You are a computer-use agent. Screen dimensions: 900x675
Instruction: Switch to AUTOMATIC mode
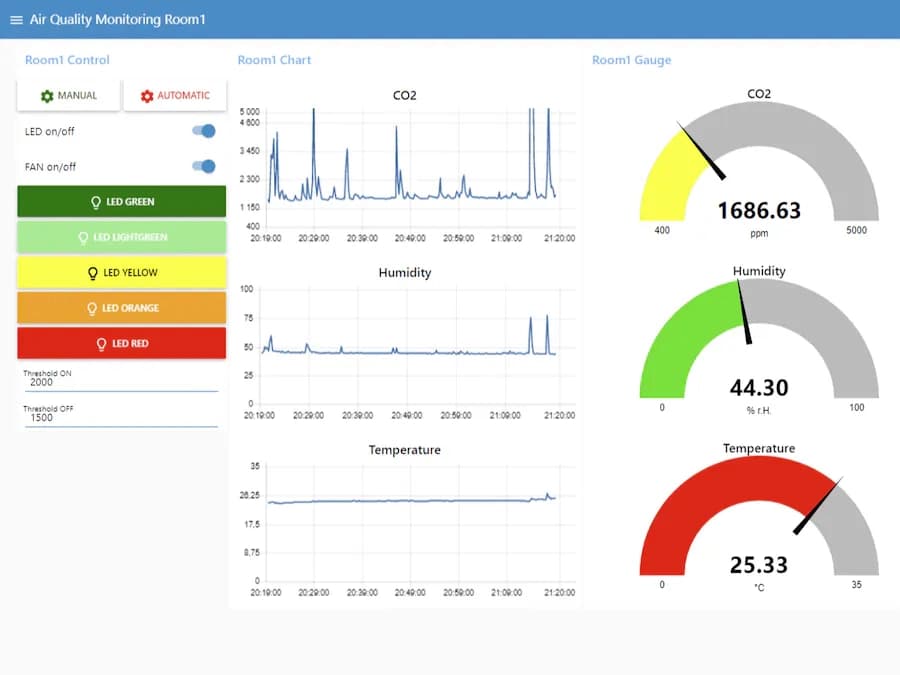click(x=175, y=96)
